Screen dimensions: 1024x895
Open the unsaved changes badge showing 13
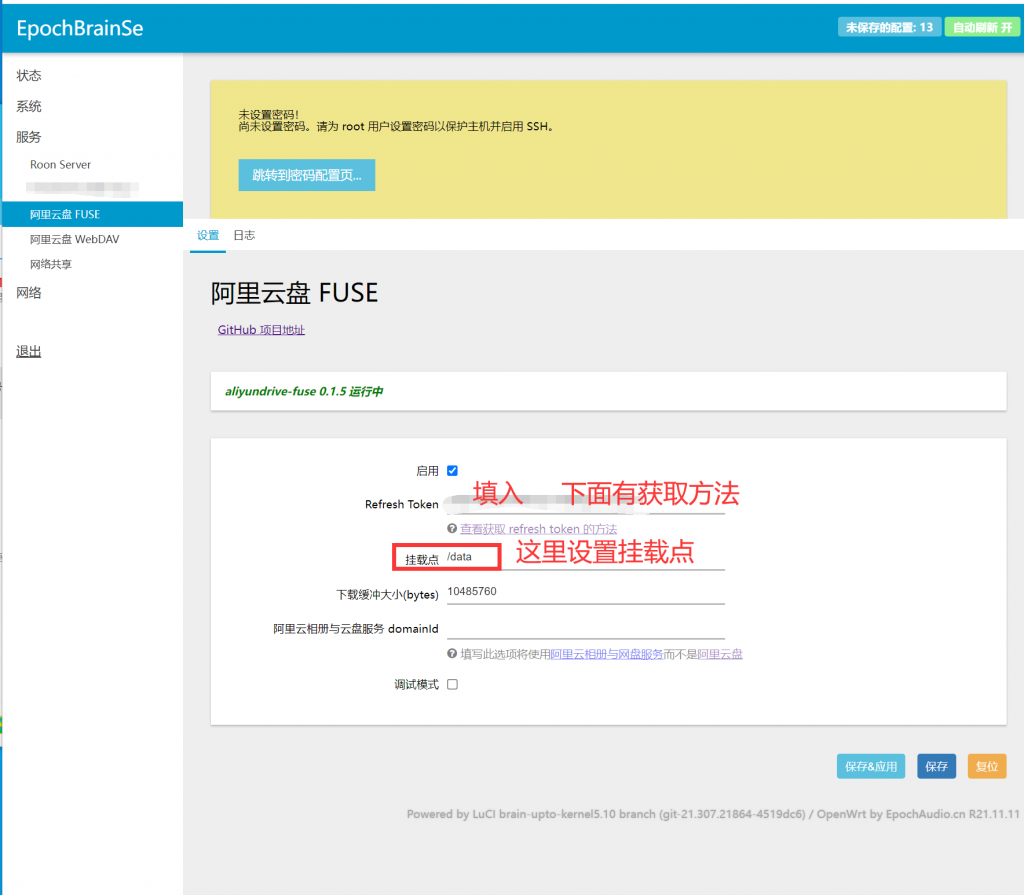(x=889, y=27)
